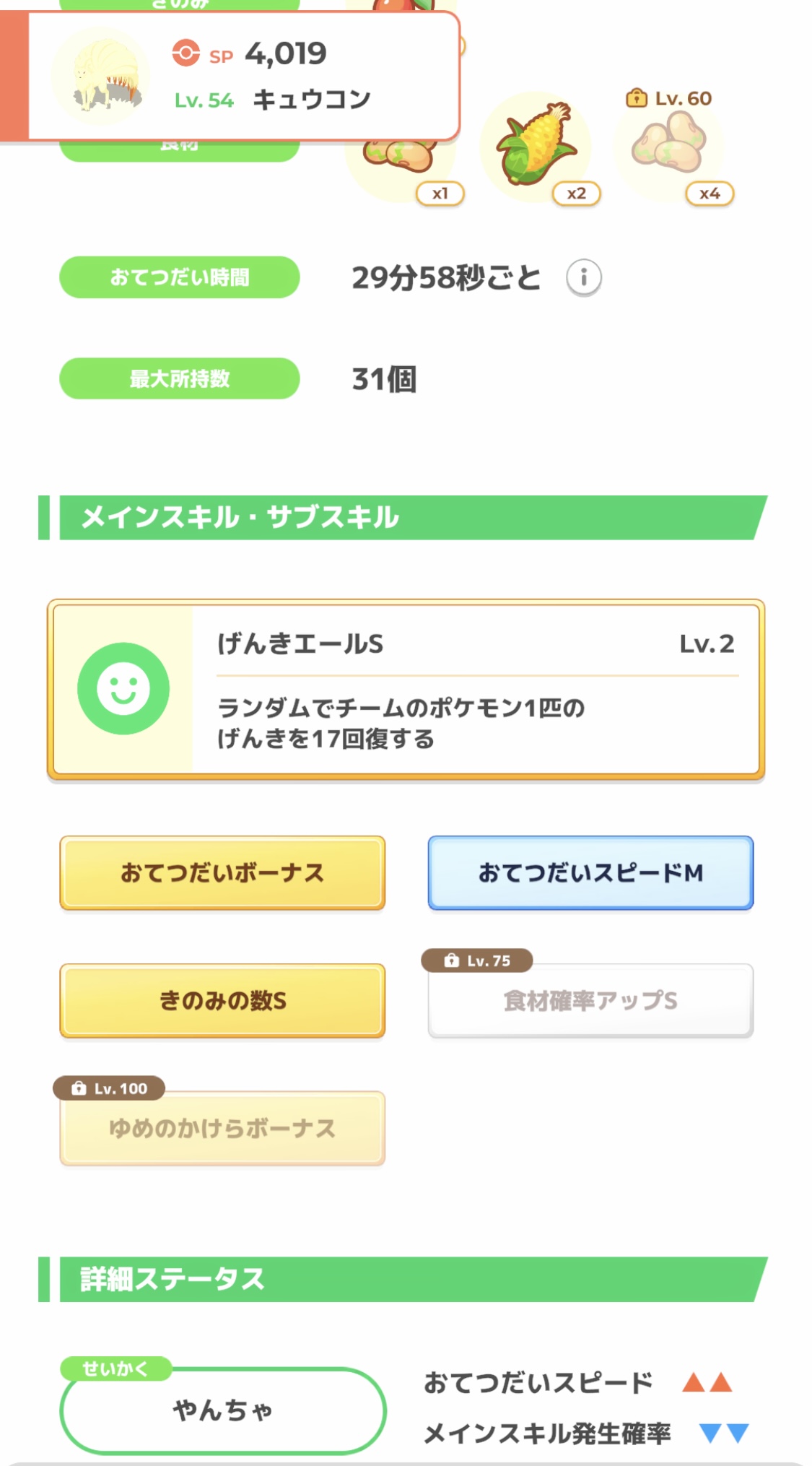Tap the green smiley main skill icon
The height and width of the screenshot is (1466, 812).
123,688
